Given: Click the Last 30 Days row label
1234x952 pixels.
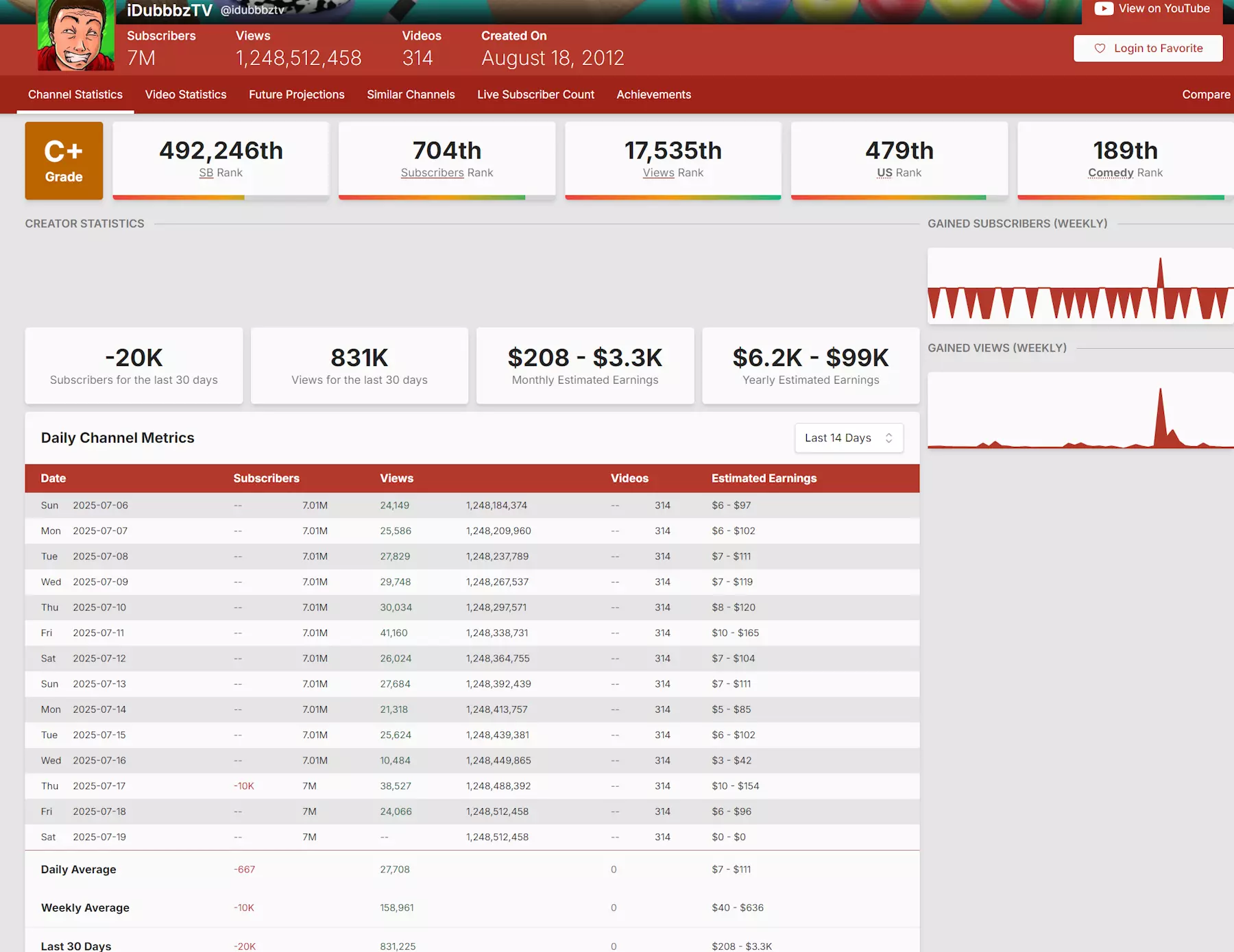Looking at the screenshot, I should (75, 946).
